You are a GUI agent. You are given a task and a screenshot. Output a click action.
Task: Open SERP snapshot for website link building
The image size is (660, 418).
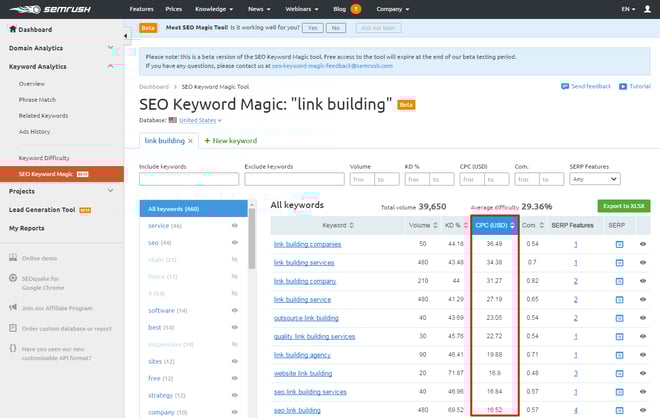619,373
